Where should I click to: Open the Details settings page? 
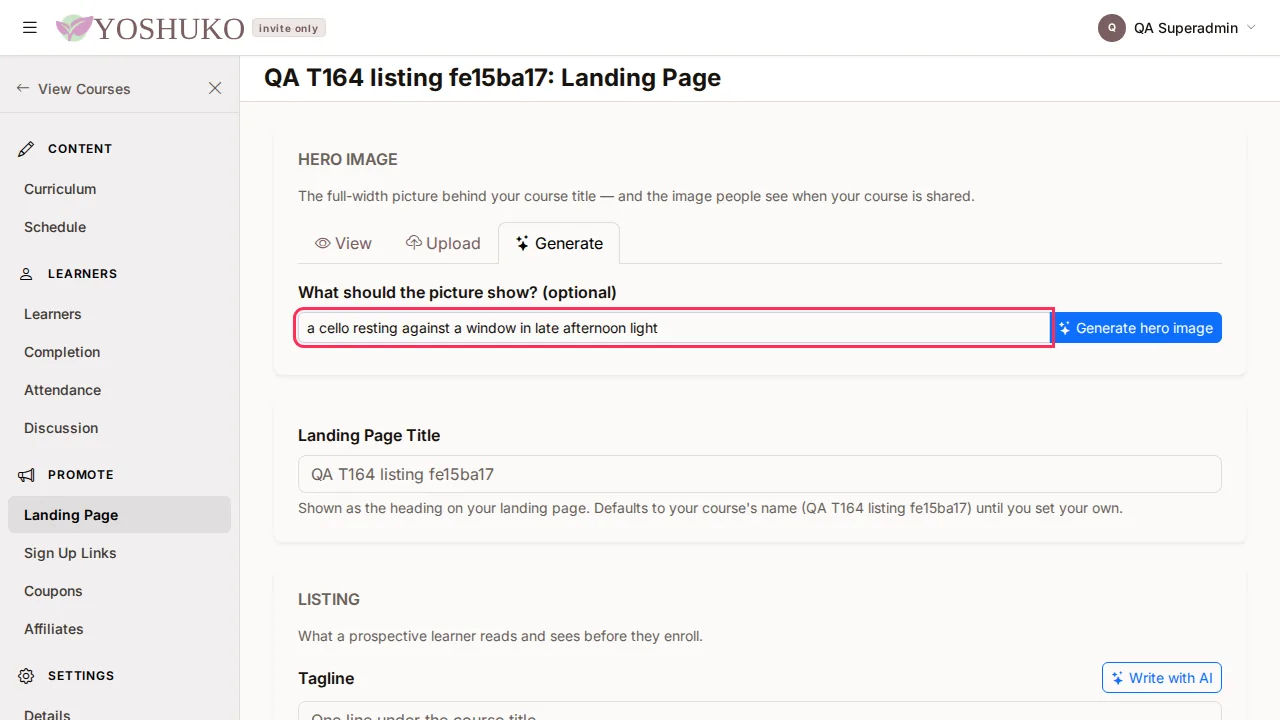click(x=47, y=714)
